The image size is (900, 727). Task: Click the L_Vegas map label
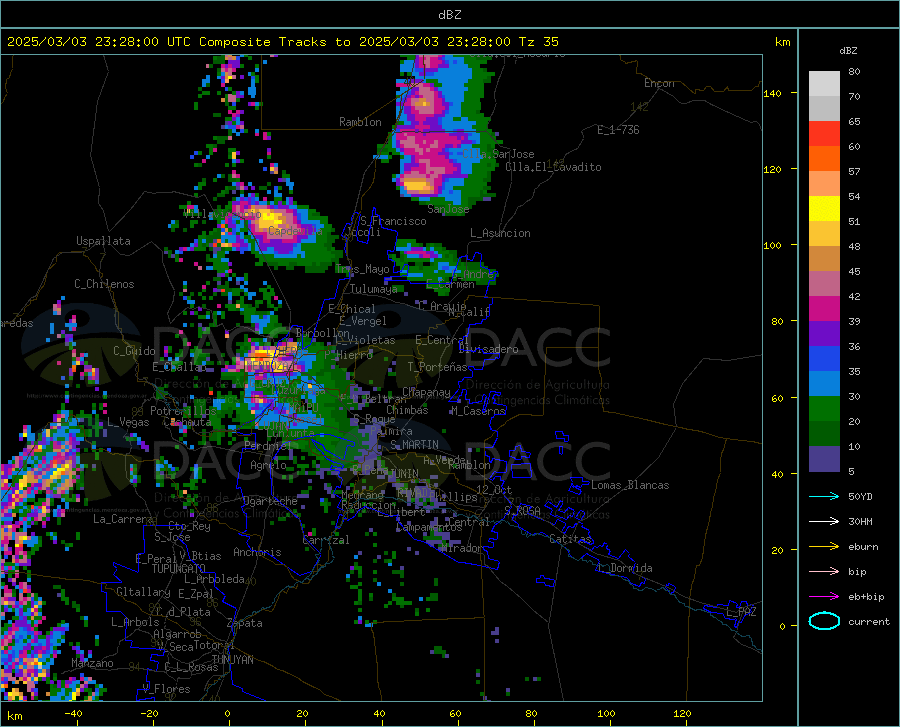(x=128, y=422)
